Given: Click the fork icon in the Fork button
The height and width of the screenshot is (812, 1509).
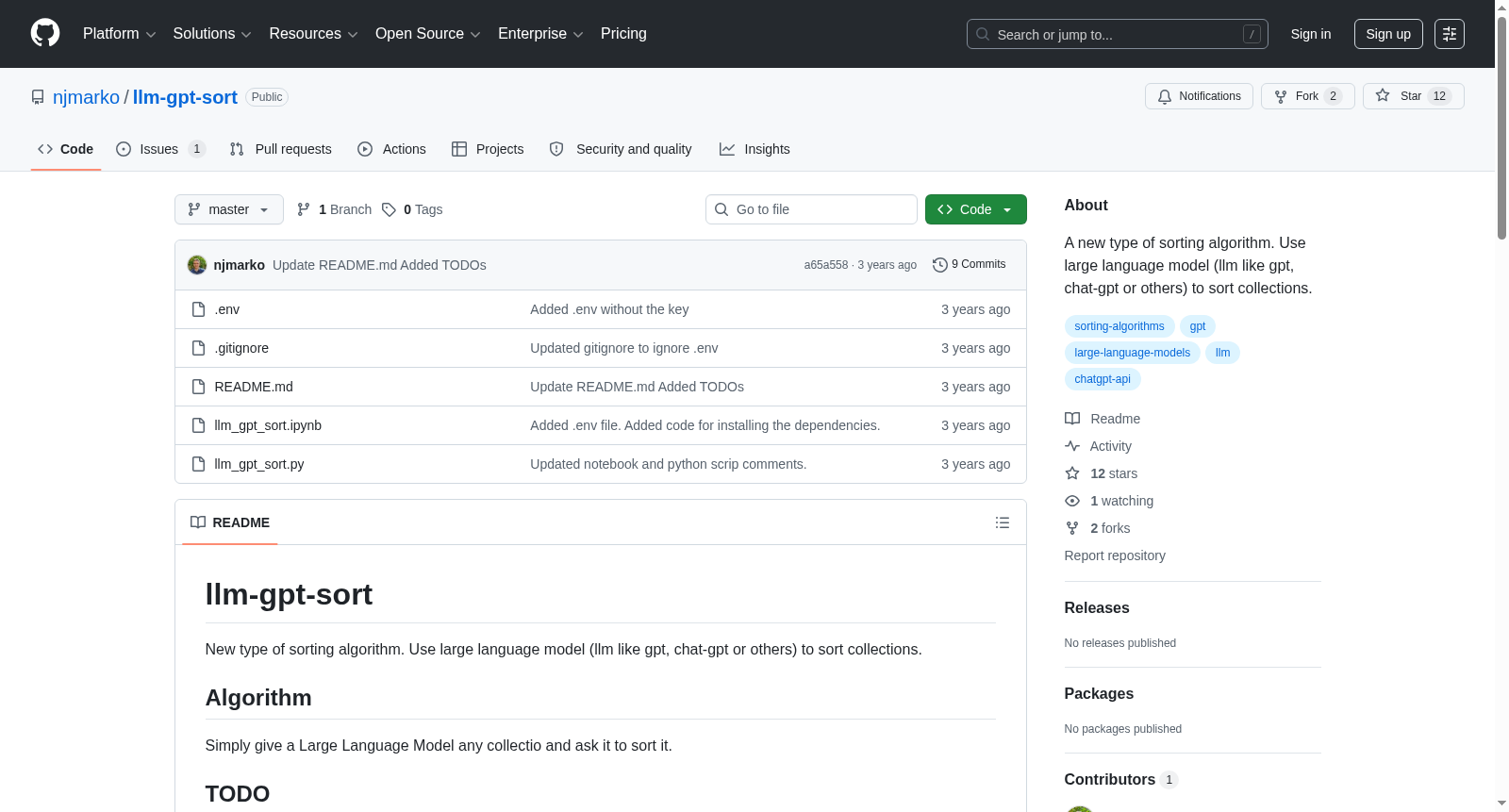Looking at the screenshot, I should (x=1281, y=96).
